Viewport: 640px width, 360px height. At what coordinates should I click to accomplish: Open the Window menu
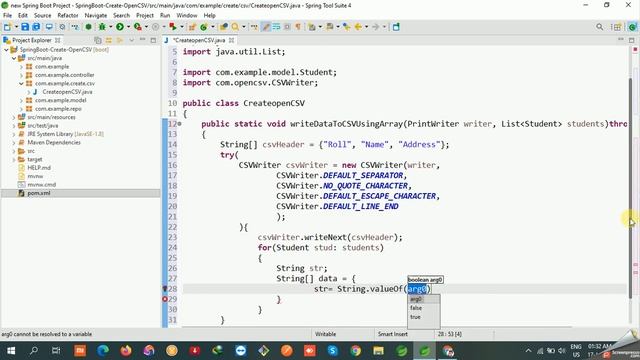[x=187, y=15]
